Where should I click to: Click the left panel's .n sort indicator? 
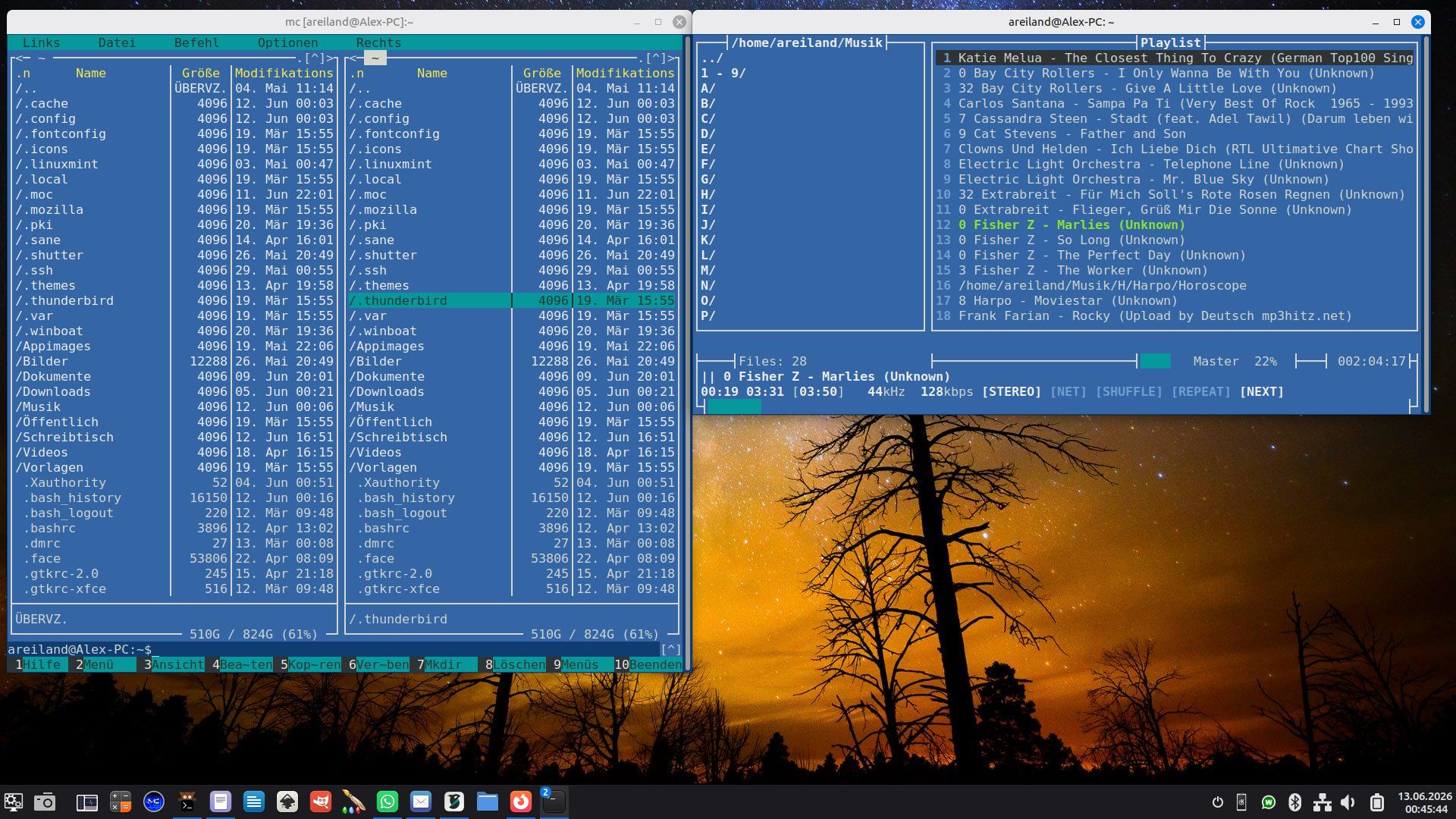coord(23,74)
